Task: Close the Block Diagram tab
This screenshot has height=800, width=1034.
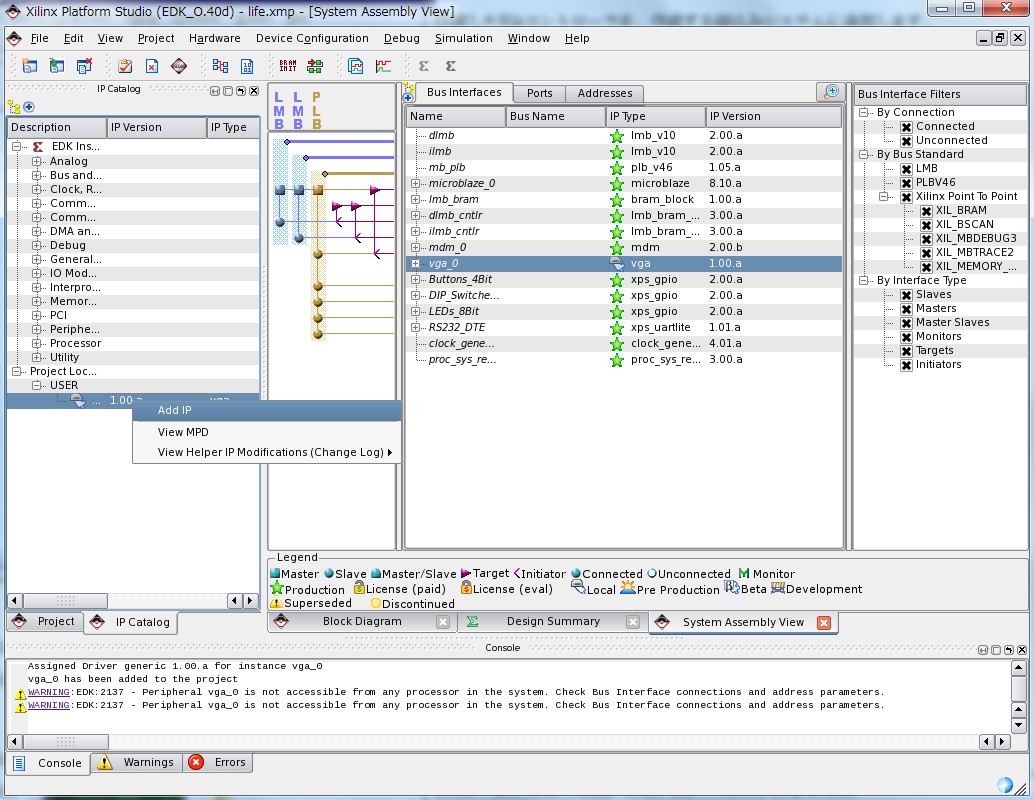Action: coord(443,622)
